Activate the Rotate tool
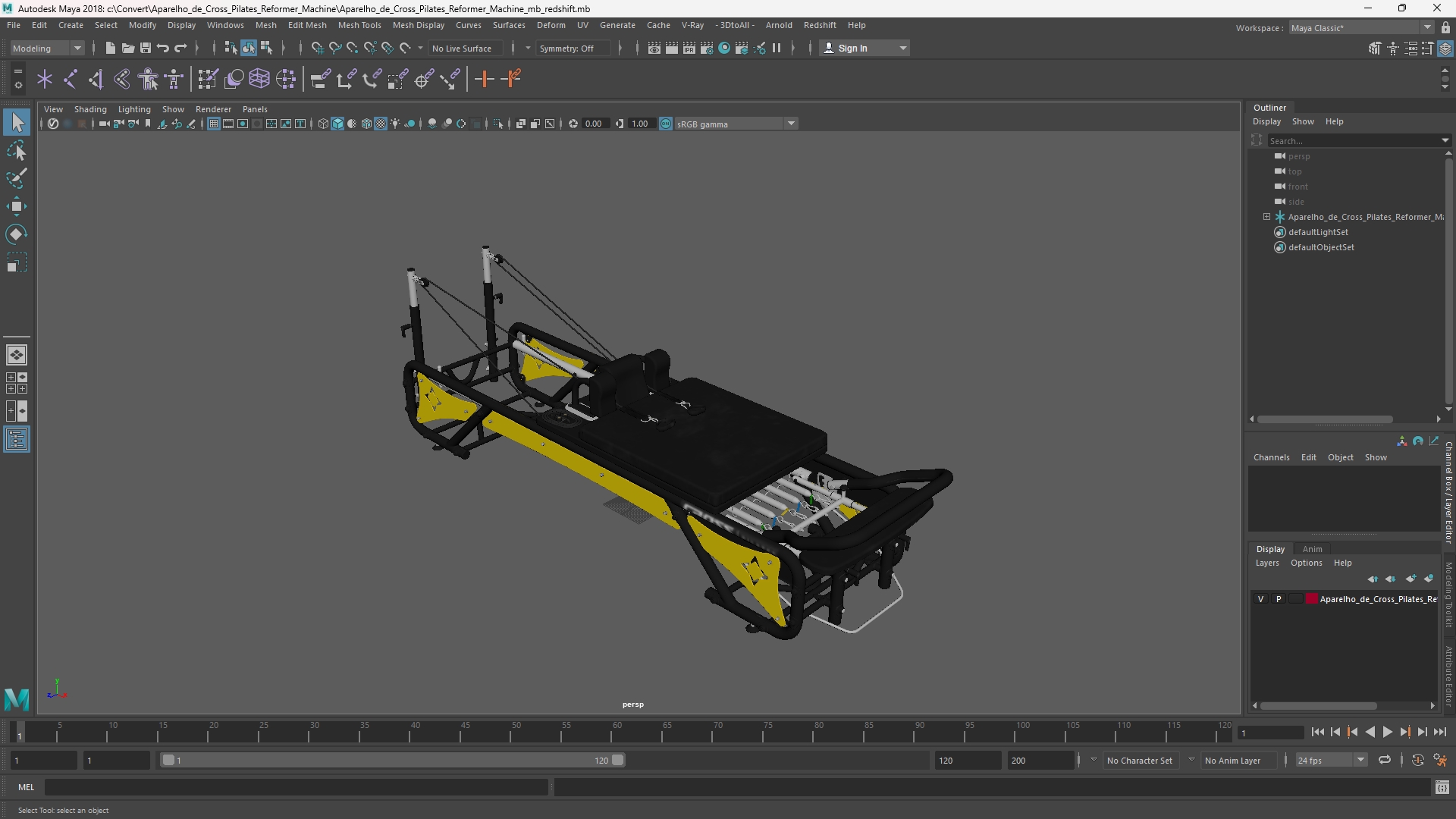 [x=17, y=234]
